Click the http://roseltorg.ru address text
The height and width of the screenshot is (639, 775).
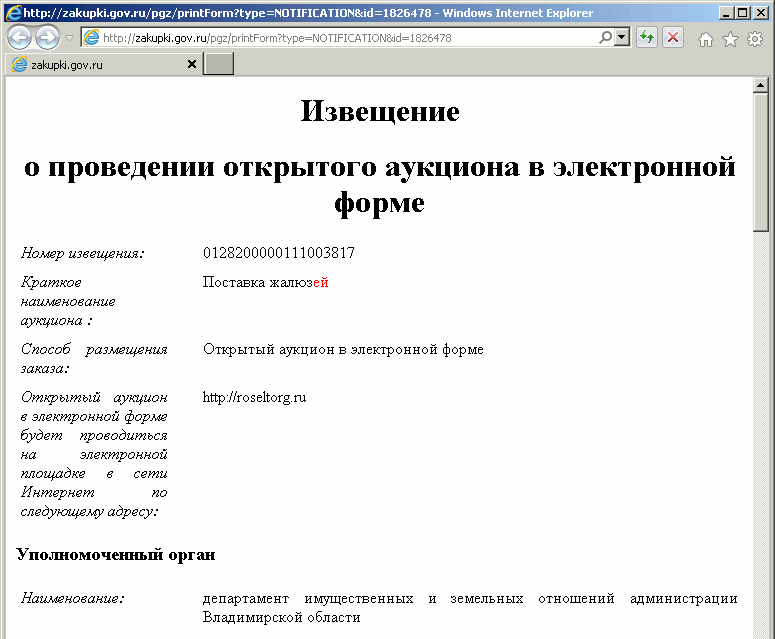(254, 397)
